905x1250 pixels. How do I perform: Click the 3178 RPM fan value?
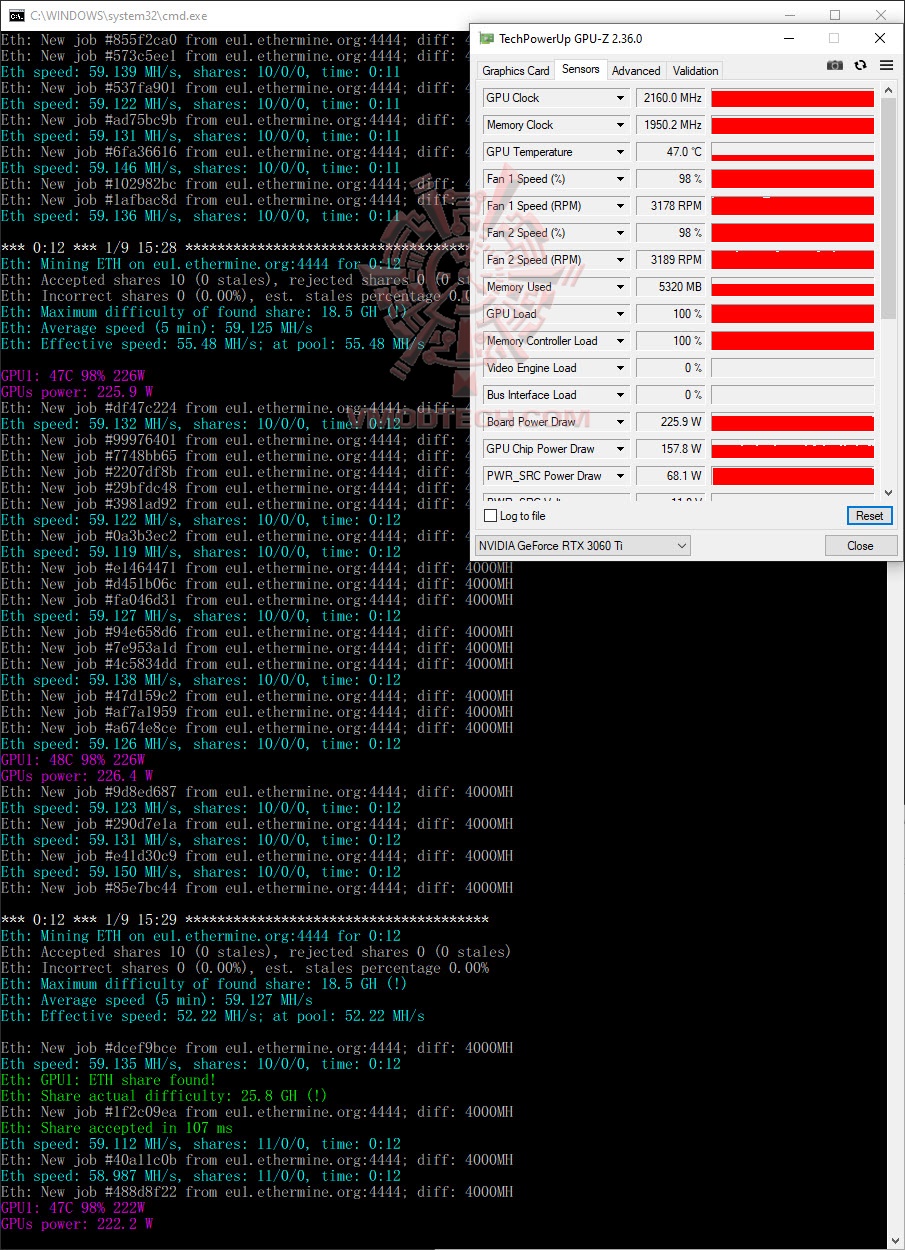670,206
